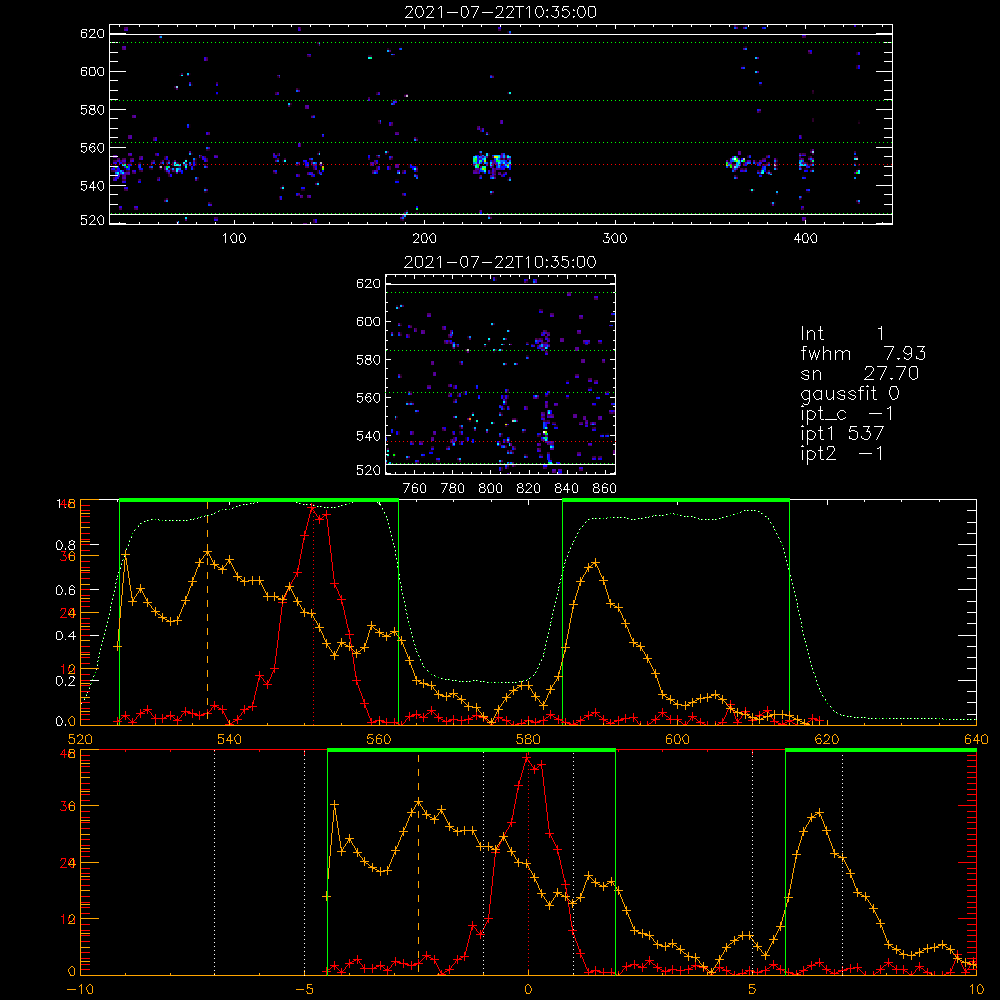
Task: Click the red curve's peak in the bottom plot
Action: click(x=527, y=758)
